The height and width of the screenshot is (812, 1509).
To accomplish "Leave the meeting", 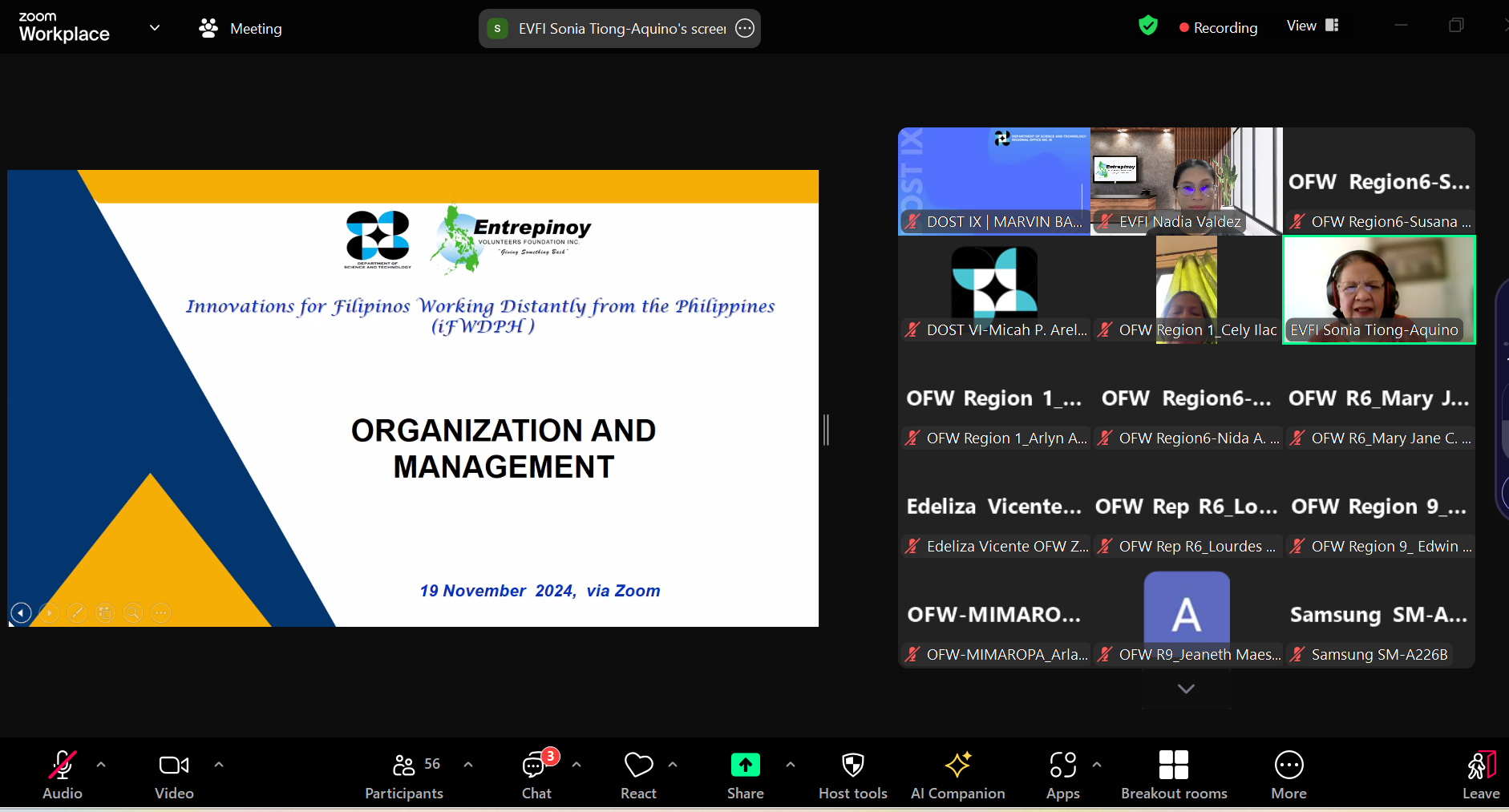I will tap(1480, 774).
